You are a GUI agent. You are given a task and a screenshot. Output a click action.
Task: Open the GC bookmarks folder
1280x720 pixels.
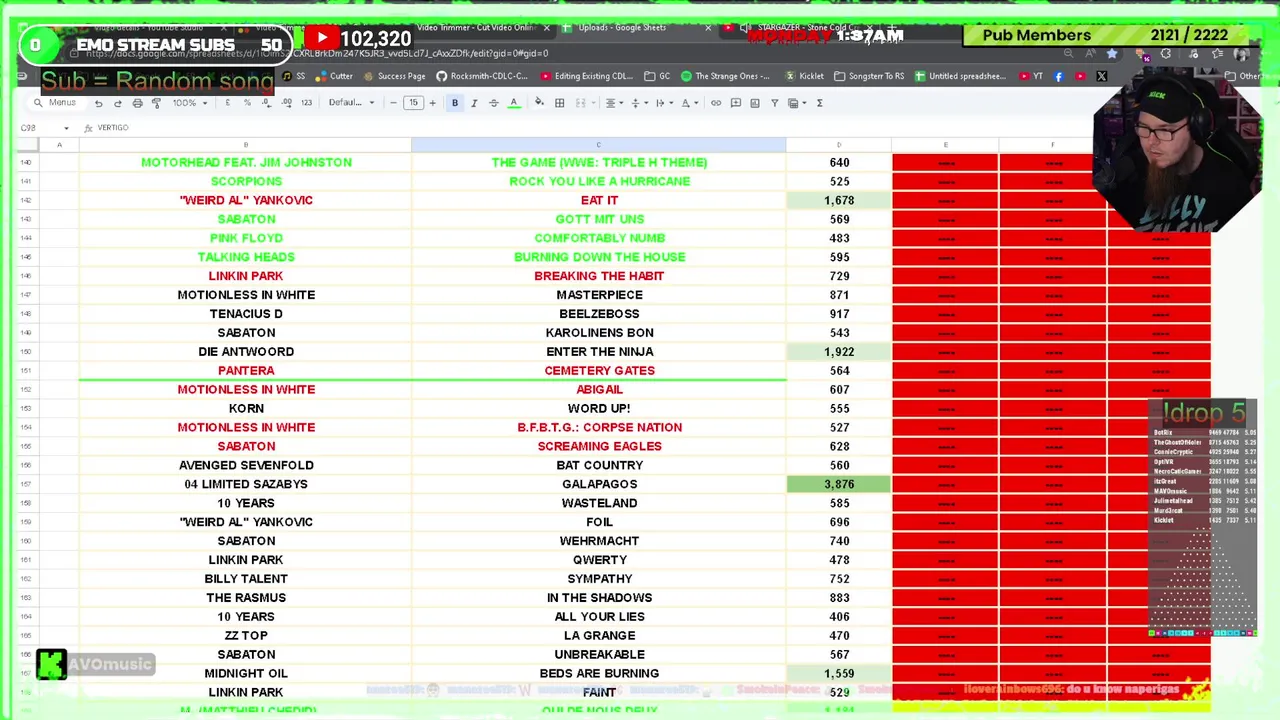(x=658, y=76)
